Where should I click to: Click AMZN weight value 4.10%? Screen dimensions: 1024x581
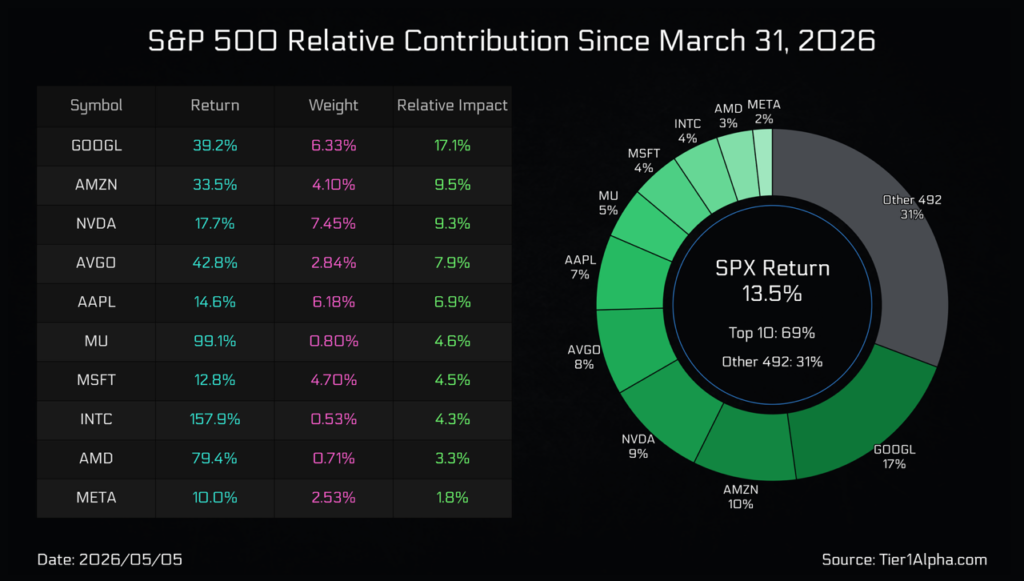[x=333, y=185]
